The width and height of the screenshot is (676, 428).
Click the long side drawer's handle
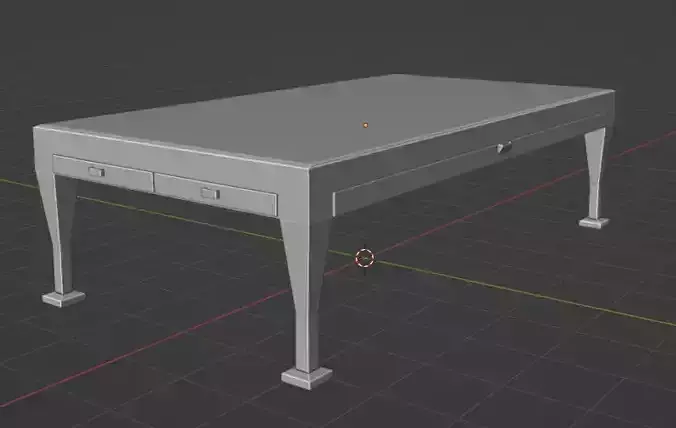click(504, 147)
